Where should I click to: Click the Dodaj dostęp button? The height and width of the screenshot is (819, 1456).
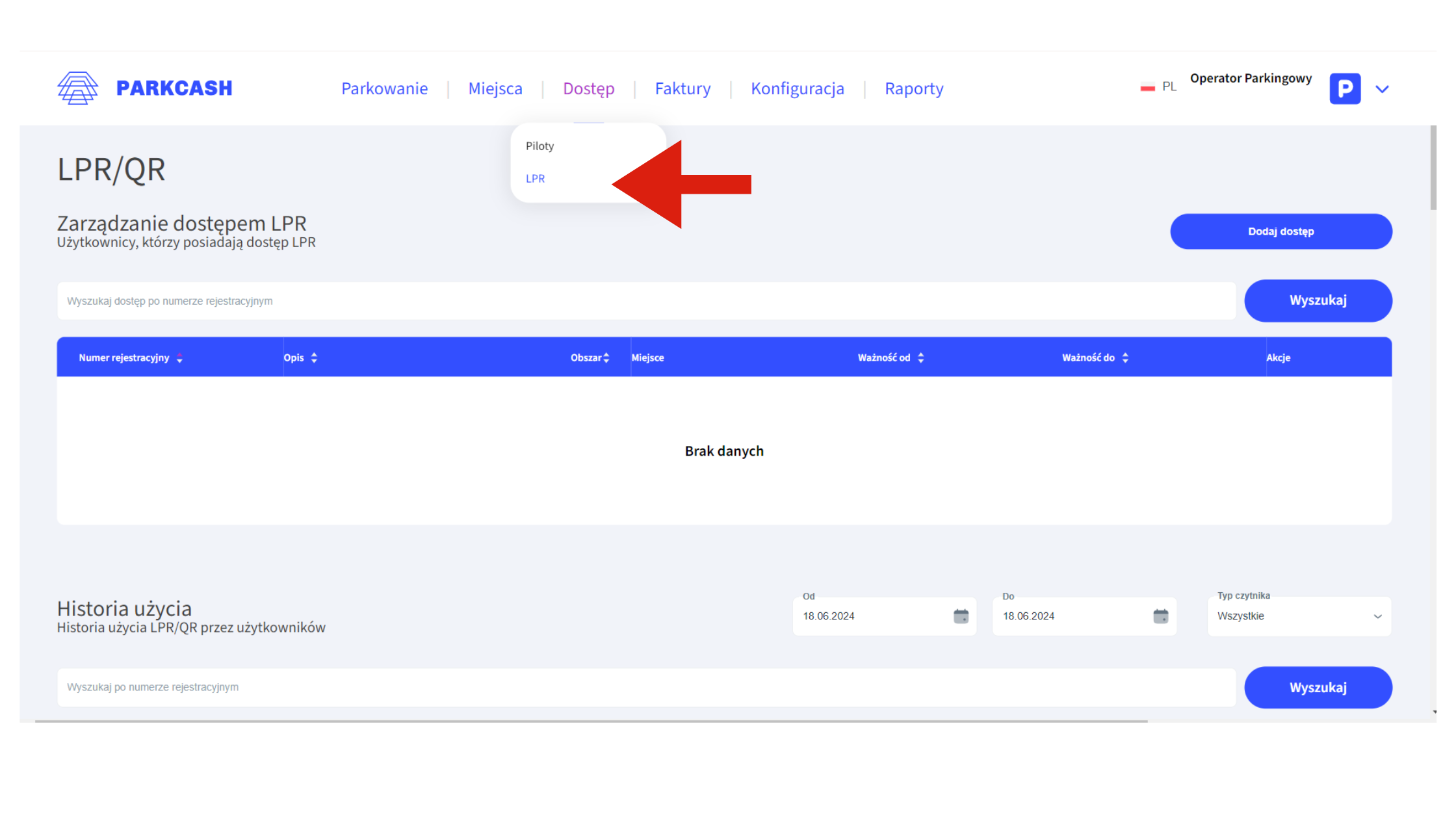[1280, 231]
